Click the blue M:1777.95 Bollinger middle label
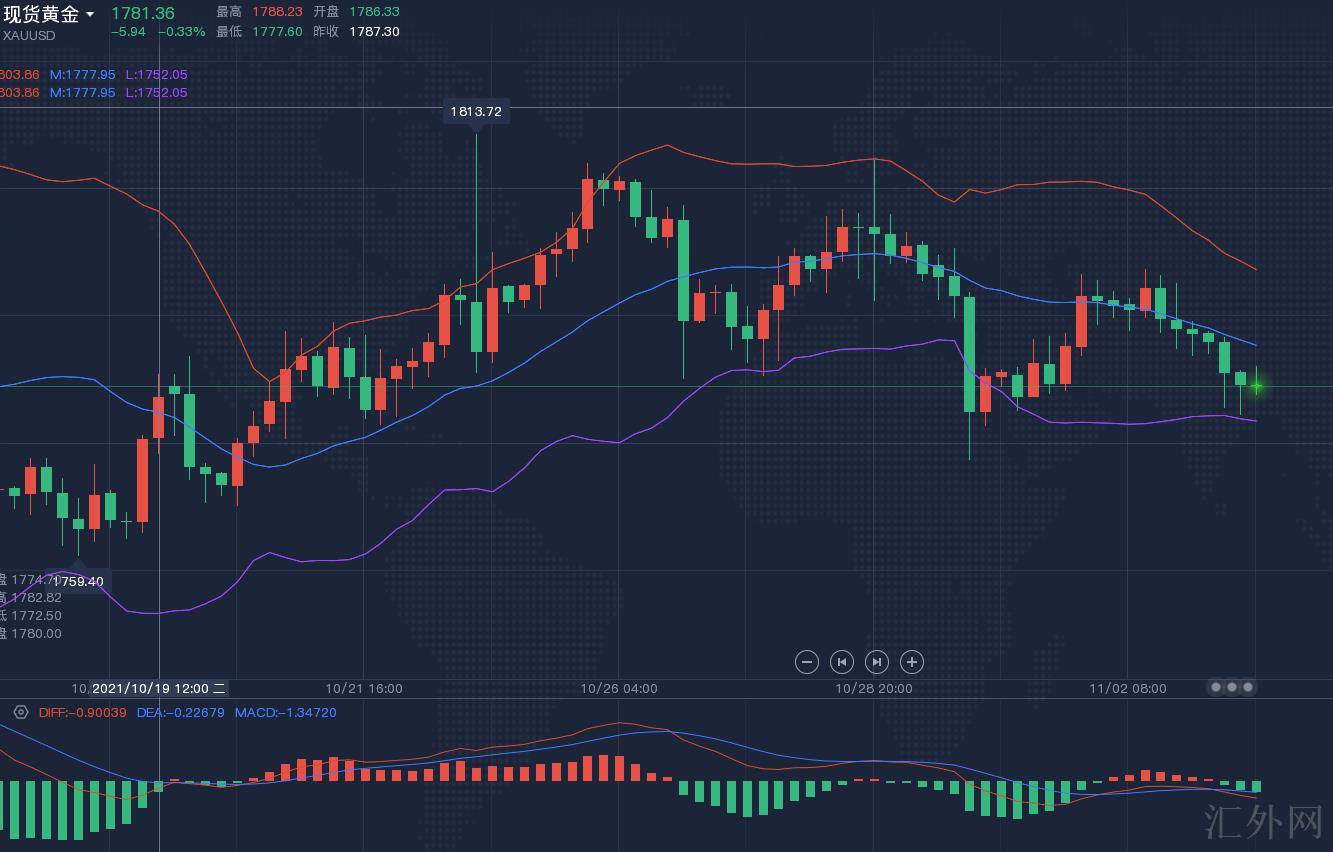This screenshot has height=852, width=1333. (83, 75)
